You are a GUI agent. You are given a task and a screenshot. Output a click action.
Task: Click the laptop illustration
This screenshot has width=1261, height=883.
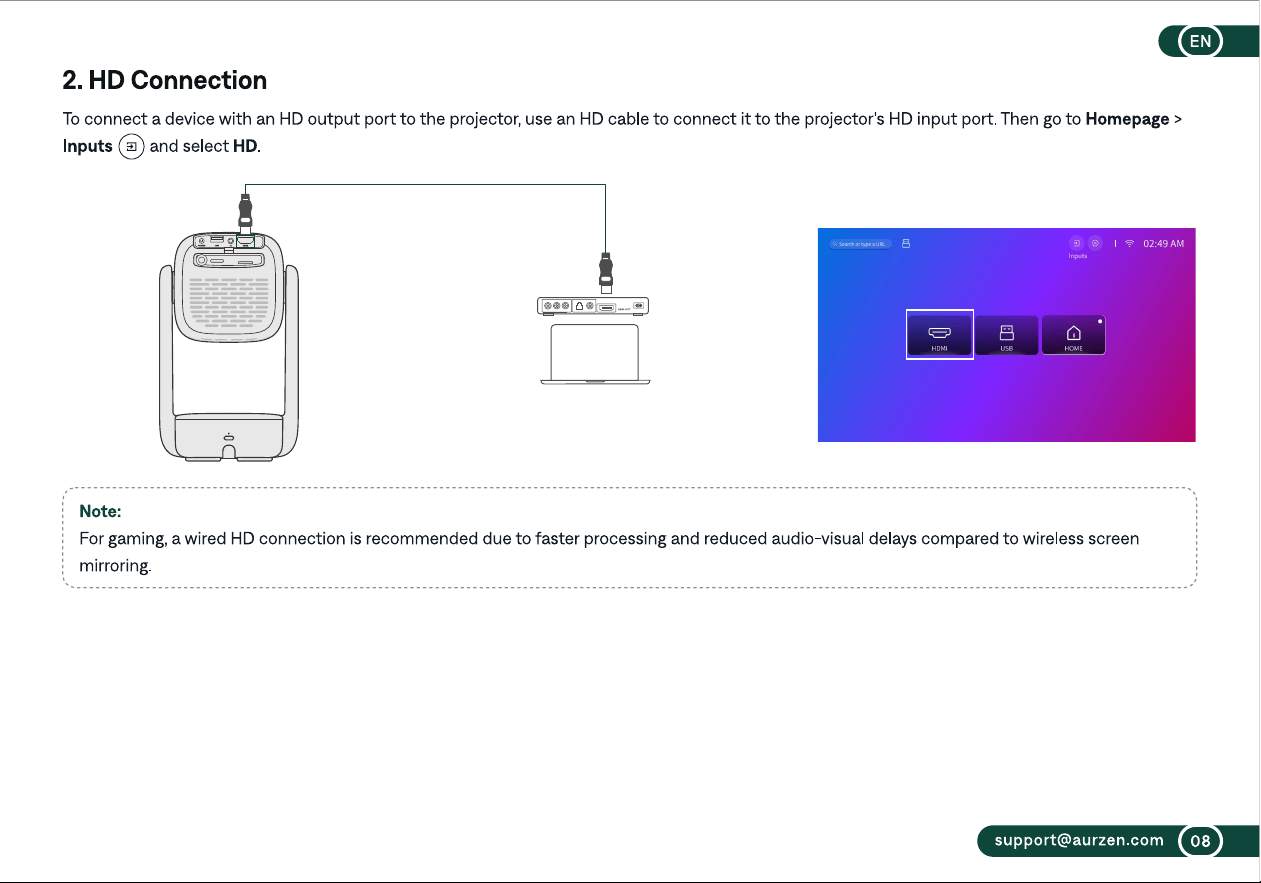click(x=595, y=353)
